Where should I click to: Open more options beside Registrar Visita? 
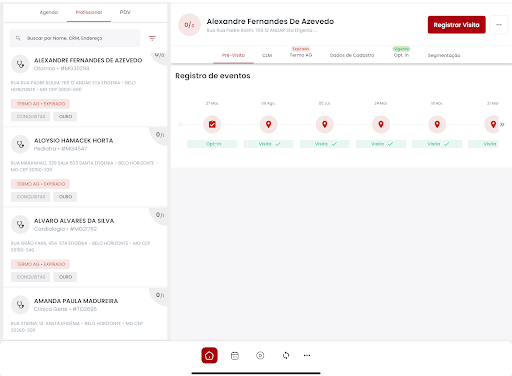499,25
